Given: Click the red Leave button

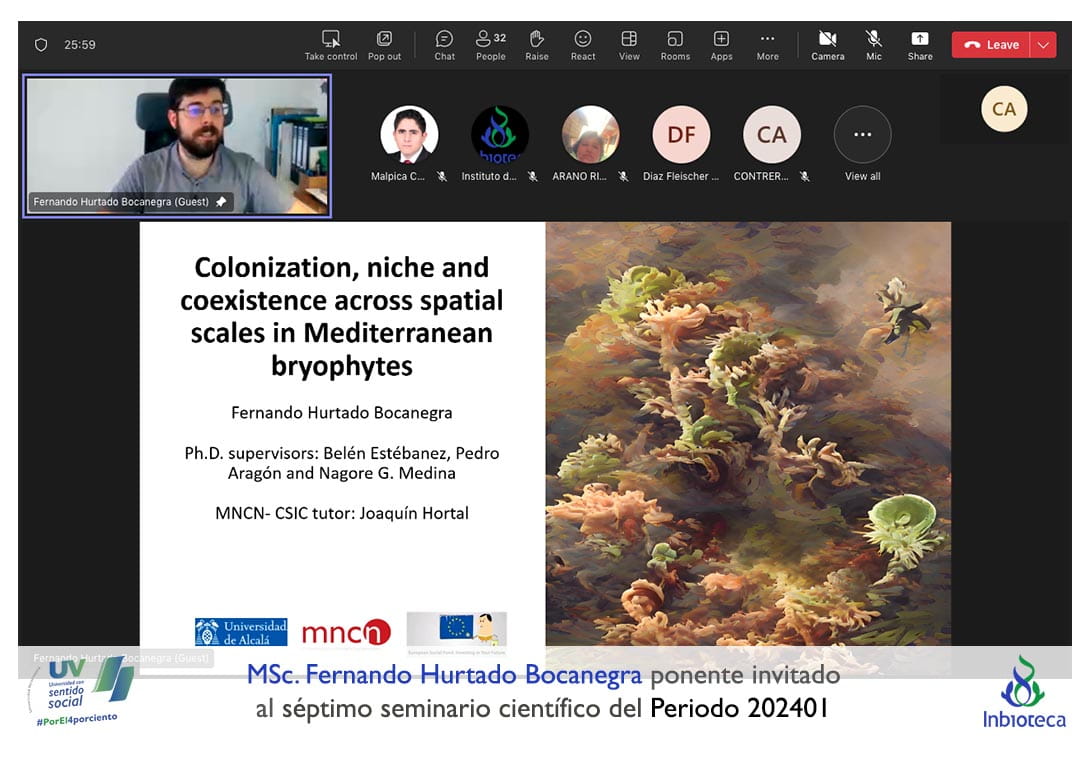Looking at the screenshot, I should point(991,45).
